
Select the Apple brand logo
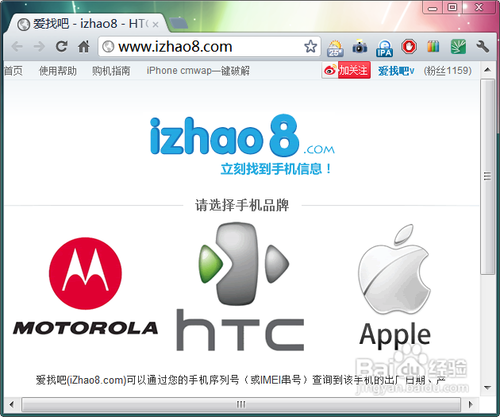(395, 286)
